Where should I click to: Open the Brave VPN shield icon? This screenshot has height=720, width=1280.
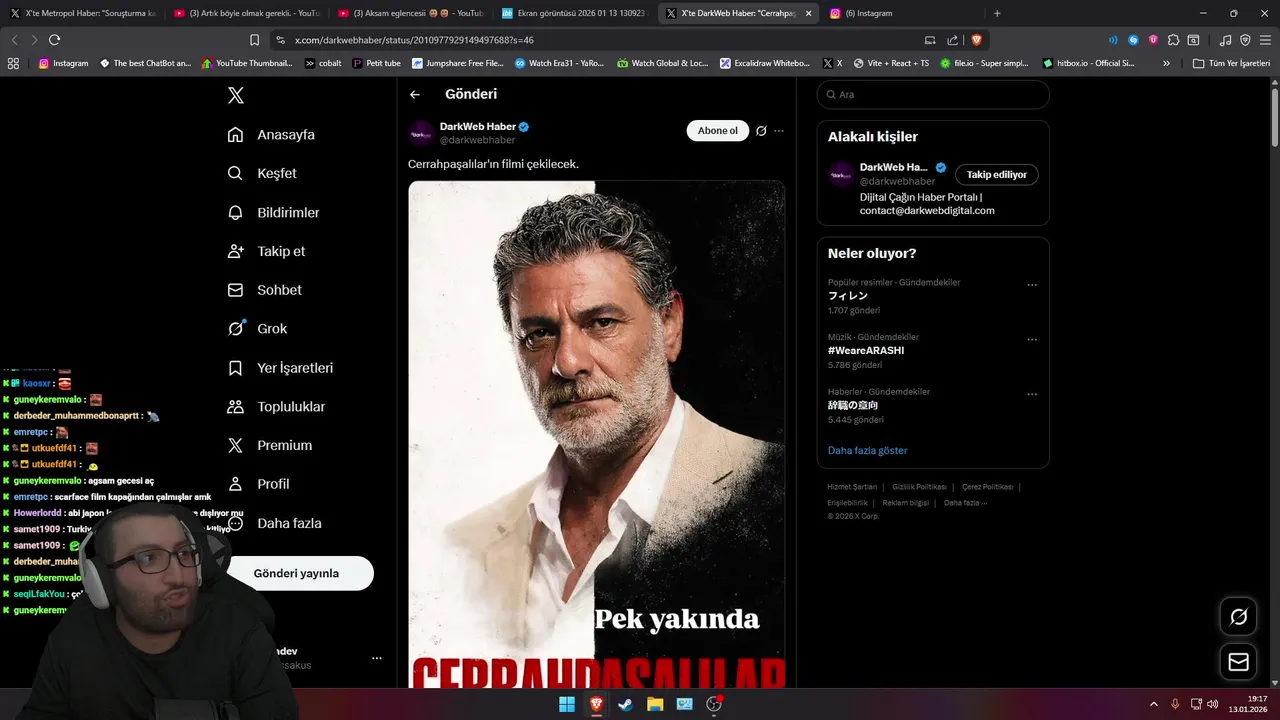[1245, 40]
